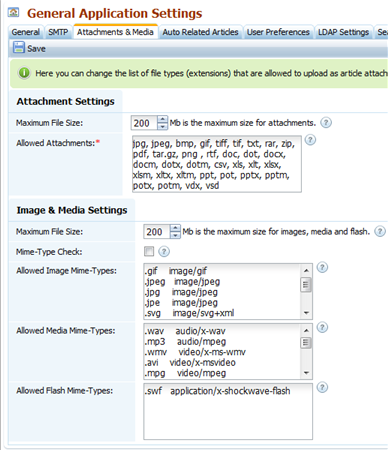388x450 pixels.
Task: Click the Allowed Flash Mime-Types text box
Action: click(x=228, y=411)
